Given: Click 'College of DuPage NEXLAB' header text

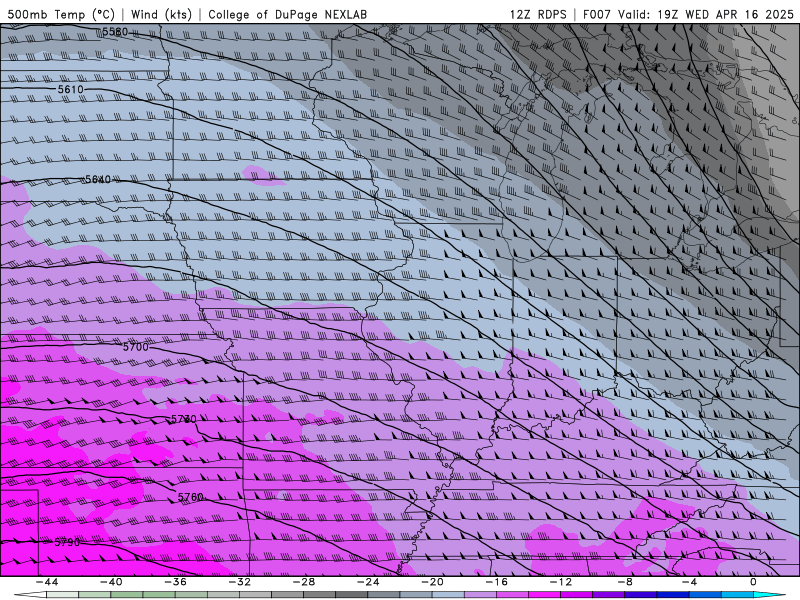Looking at the screenshot, I should coord(287,14).
